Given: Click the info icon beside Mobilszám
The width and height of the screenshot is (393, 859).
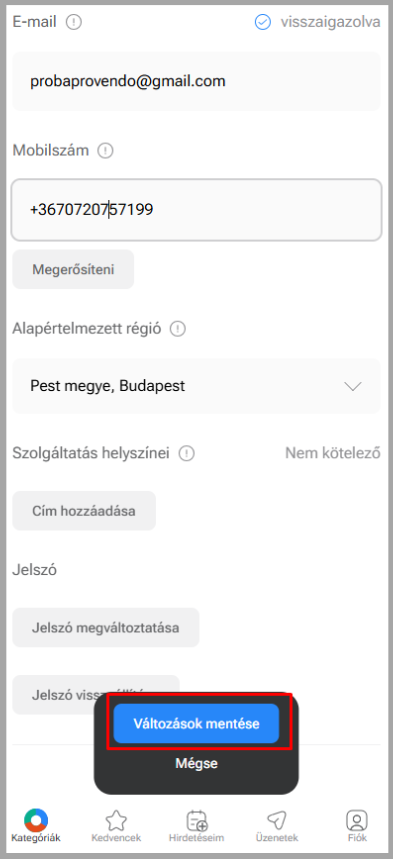Looking at the screenshot, I should [105, 151].
